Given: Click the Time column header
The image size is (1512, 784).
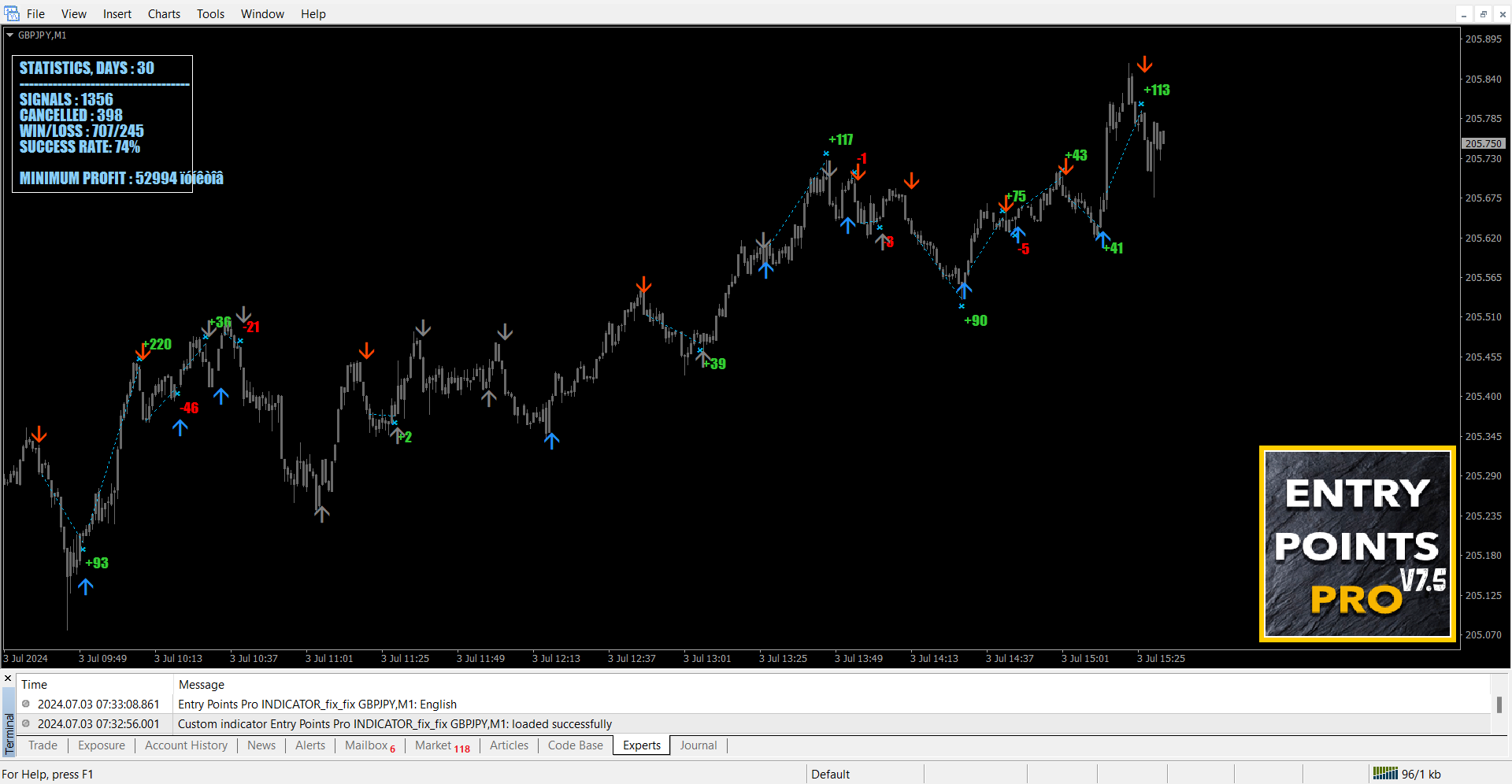Looking at the screenshot, I should 35,685.
